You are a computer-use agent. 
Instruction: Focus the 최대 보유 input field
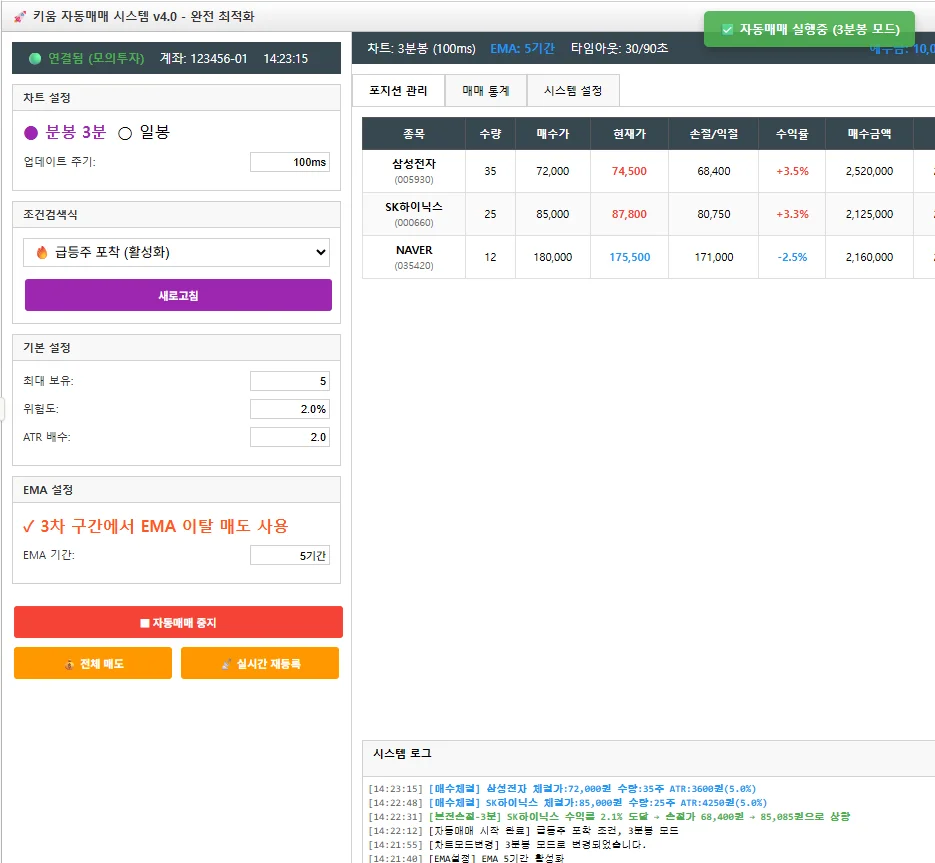point(289,381)
